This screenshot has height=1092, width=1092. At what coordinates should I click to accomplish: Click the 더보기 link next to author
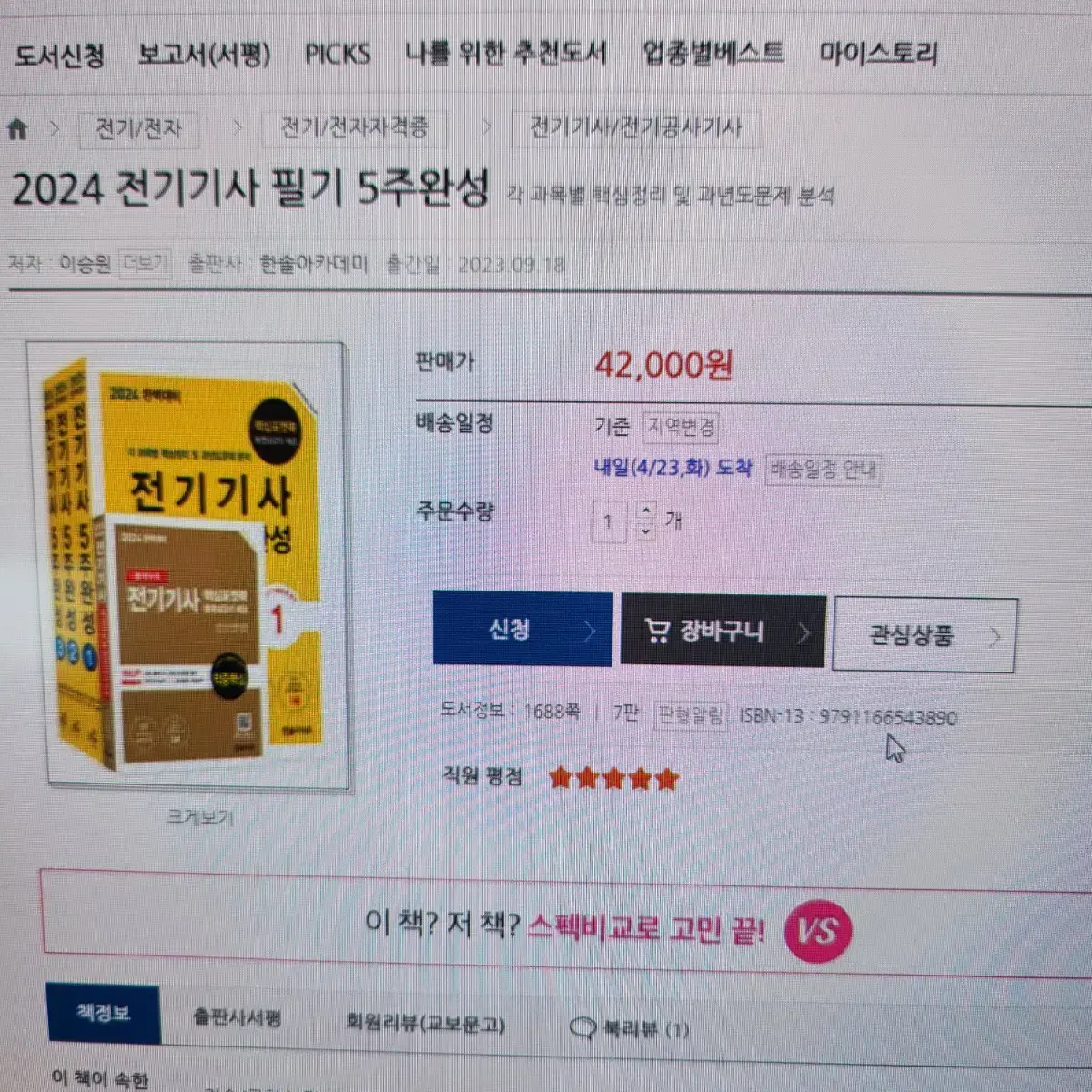click(145, 264)
